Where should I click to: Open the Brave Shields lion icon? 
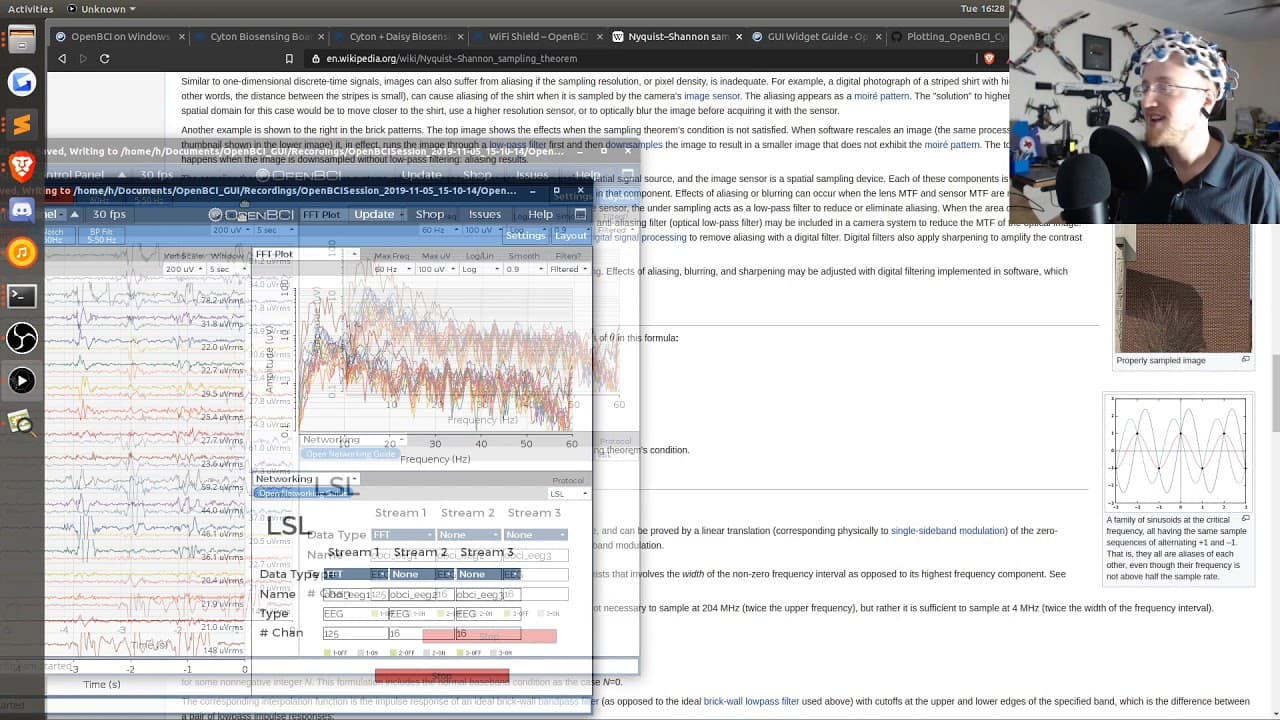click(989, 59)
